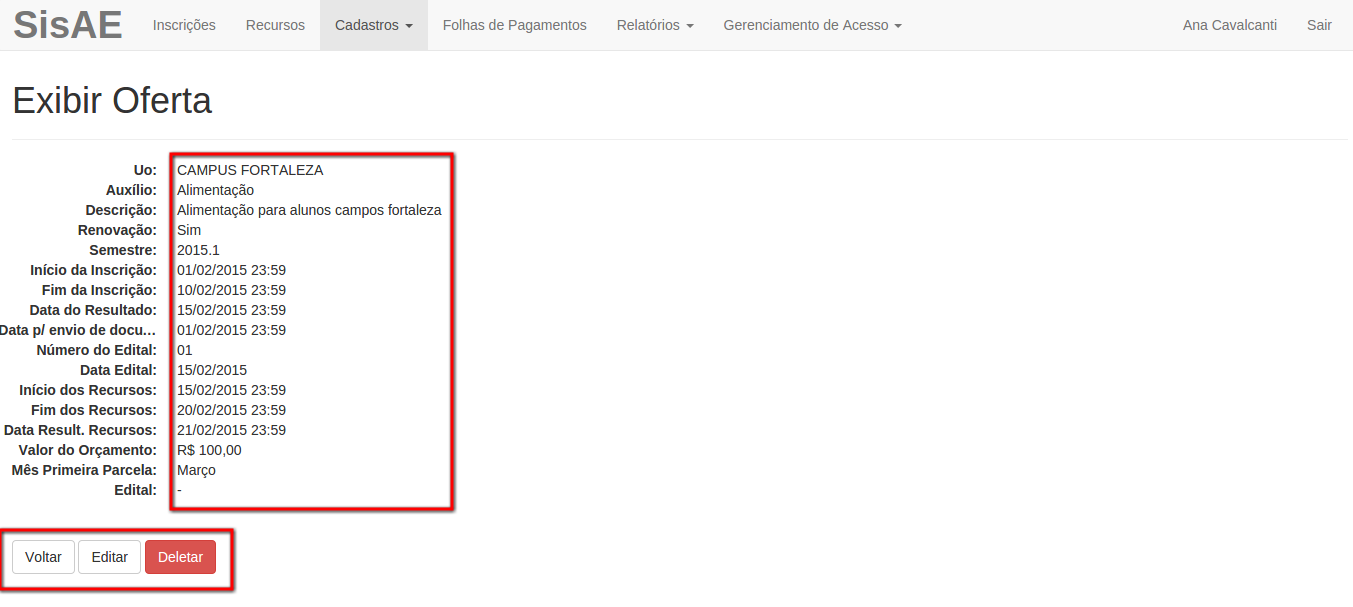Select the Número do Edital value '01'
This screenshot has height=607, width=1353.
pos(185,350)
